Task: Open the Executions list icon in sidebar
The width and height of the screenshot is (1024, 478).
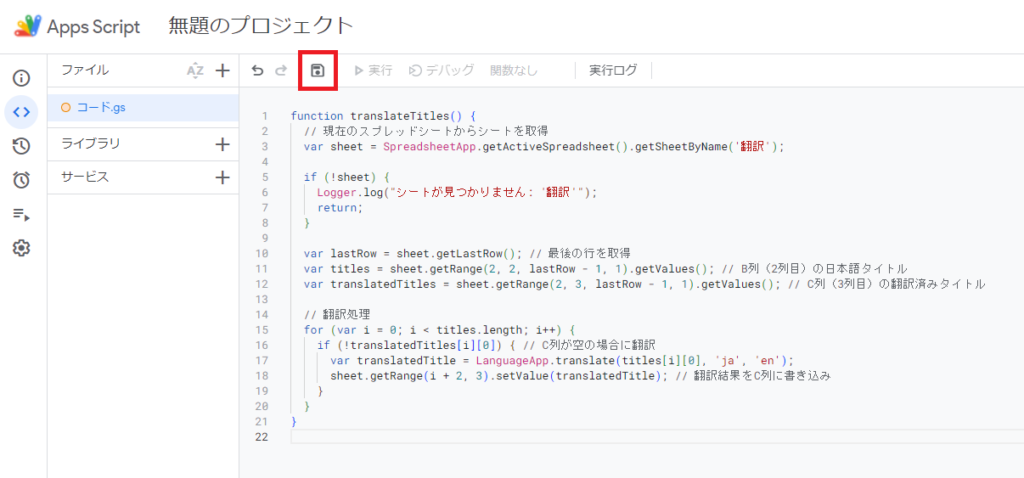Action: (21, 214)
